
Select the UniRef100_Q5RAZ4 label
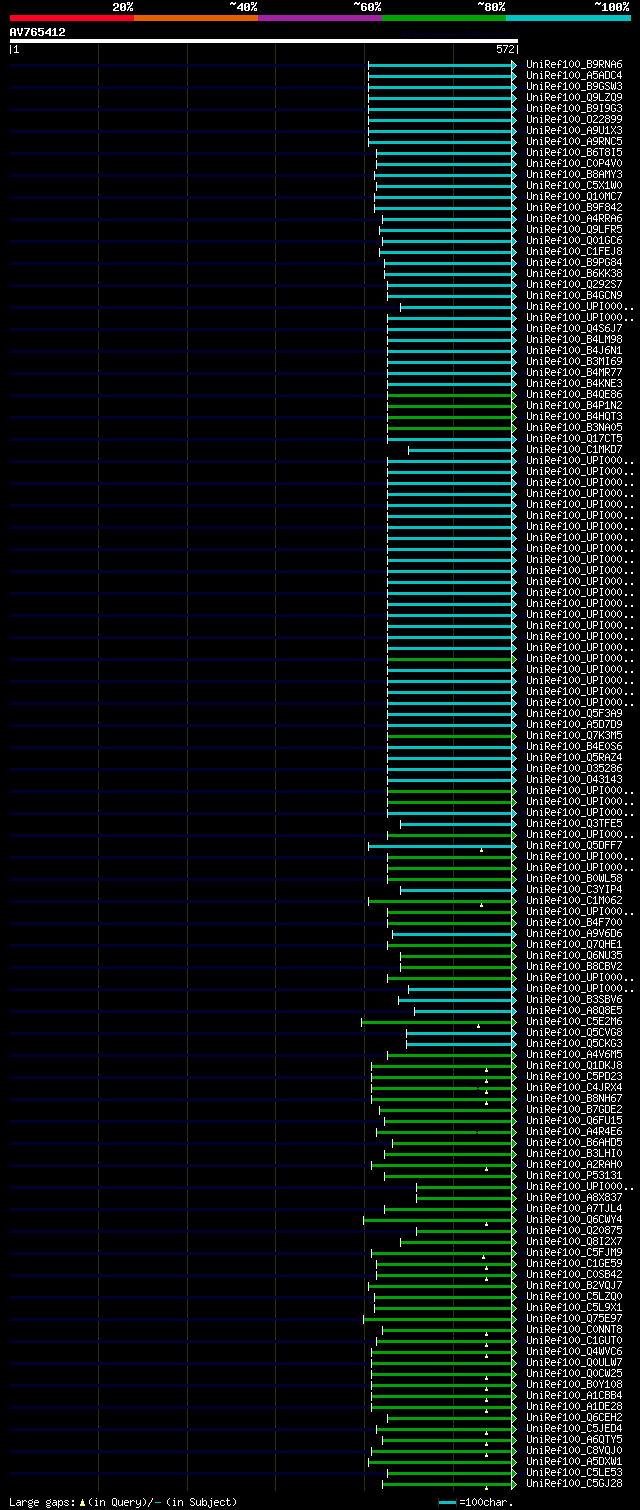point(574,758)
